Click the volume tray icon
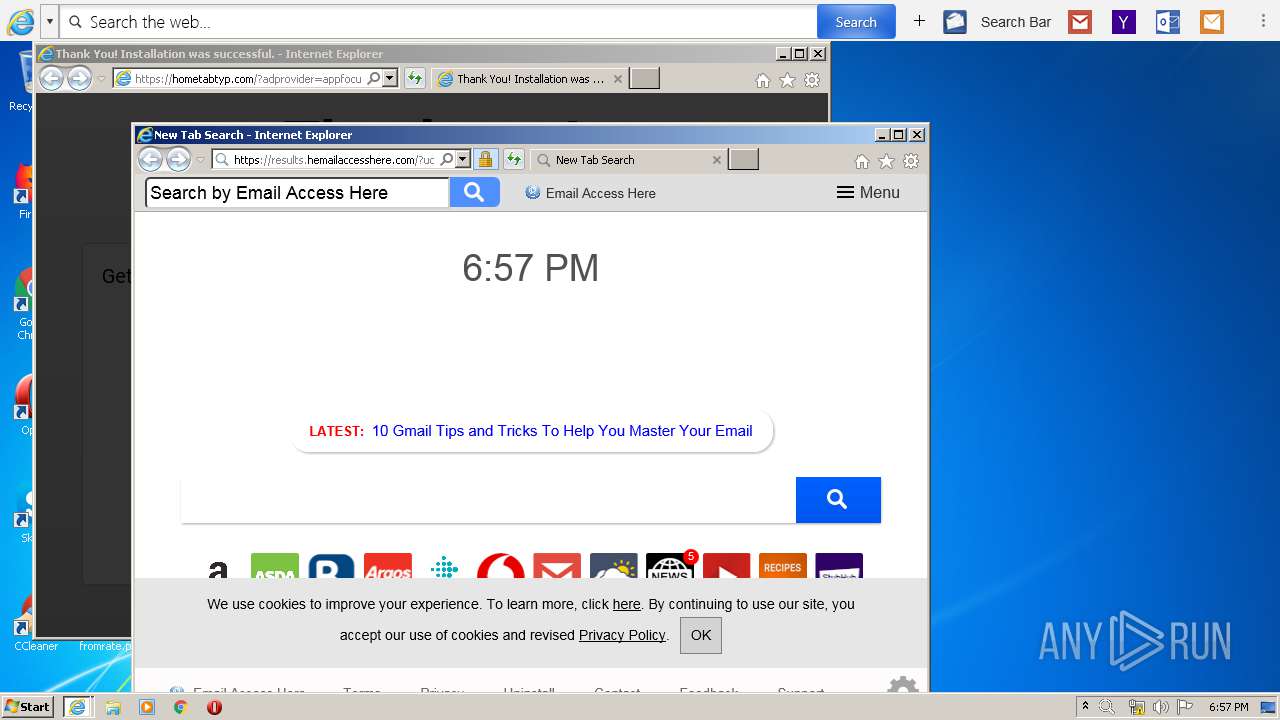 pos(1161,707)
